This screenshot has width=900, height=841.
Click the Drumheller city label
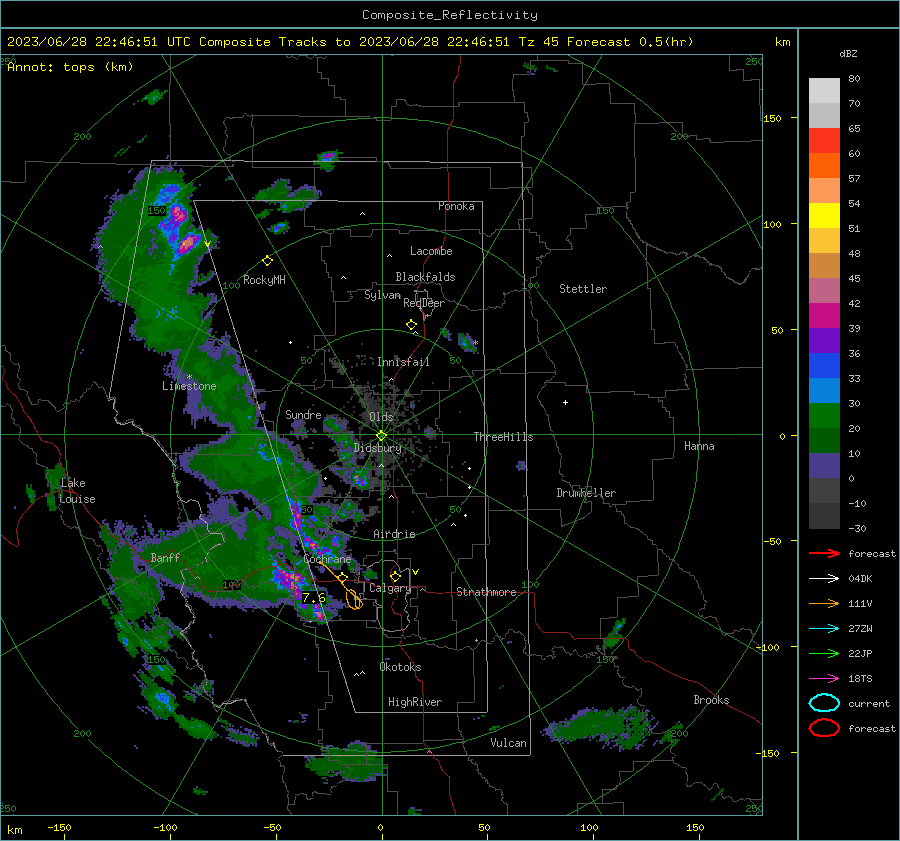coord(586,493)
